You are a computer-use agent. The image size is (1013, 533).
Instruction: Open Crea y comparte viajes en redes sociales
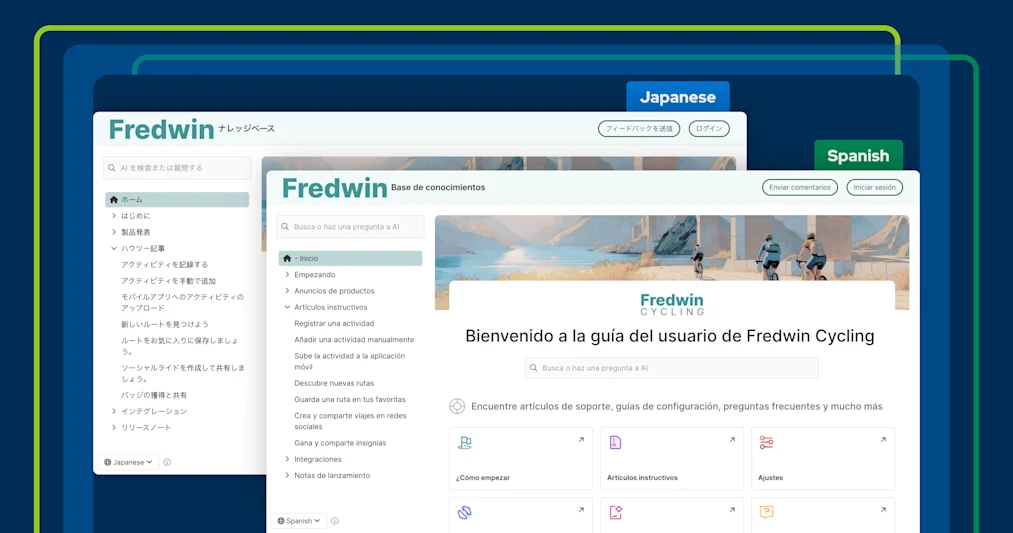pyautogui.click(x=350, y=421)
